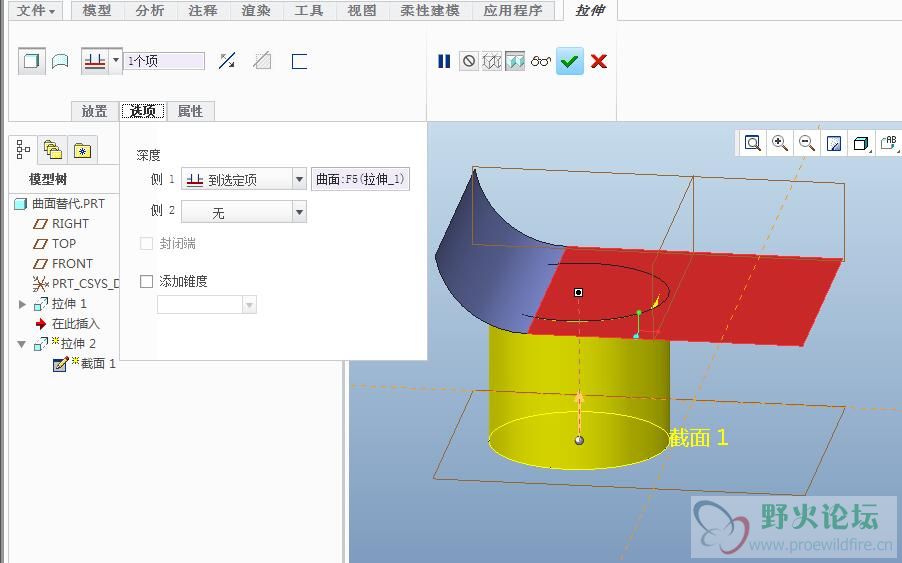Enable the 添加锥度 checkbox

147,281
